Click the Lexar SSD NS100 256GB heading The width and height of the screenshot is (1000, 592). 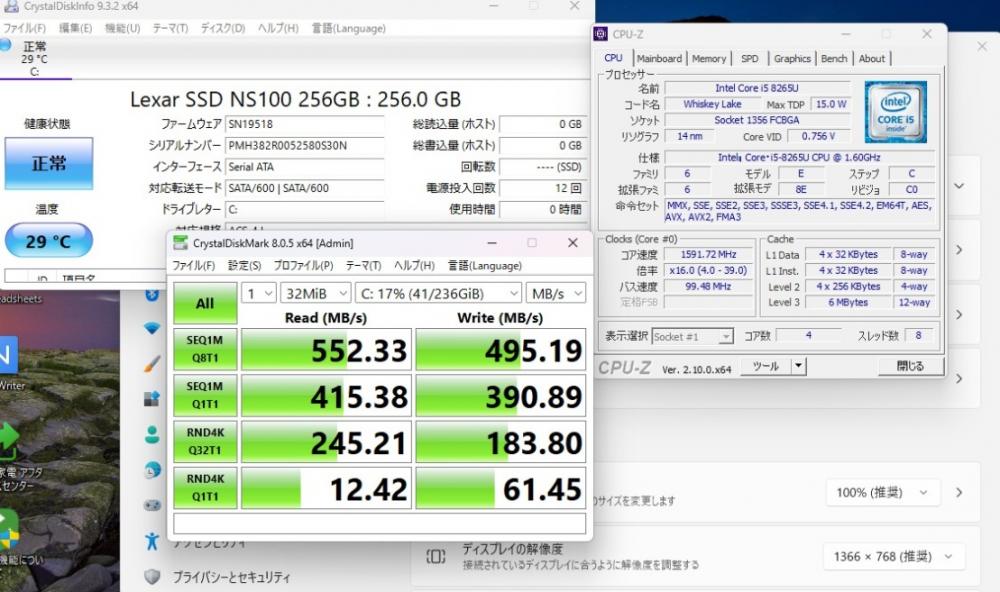[295, 100]
